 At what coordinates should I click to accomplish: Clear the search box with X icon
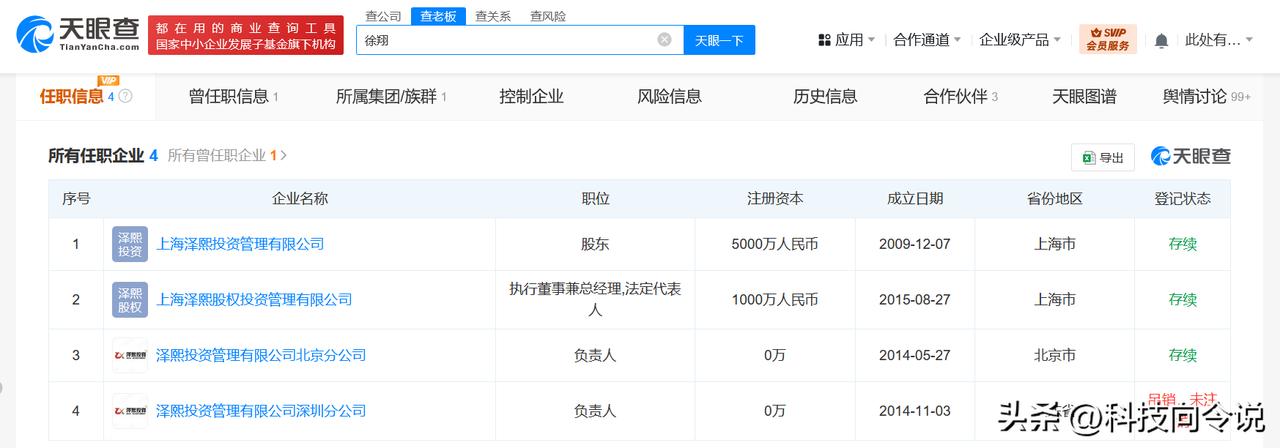(664, 40)
